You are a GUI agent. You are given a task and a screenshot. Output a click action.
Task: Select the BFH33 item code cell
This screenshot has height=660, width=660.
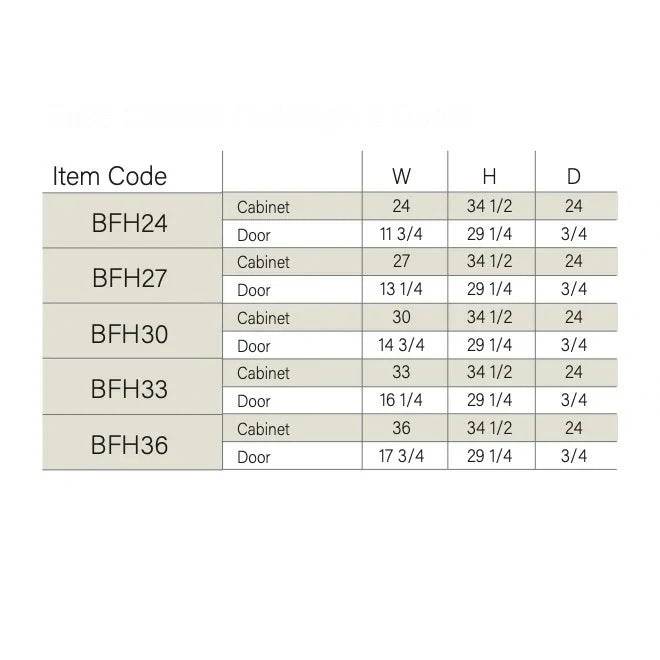129,389
